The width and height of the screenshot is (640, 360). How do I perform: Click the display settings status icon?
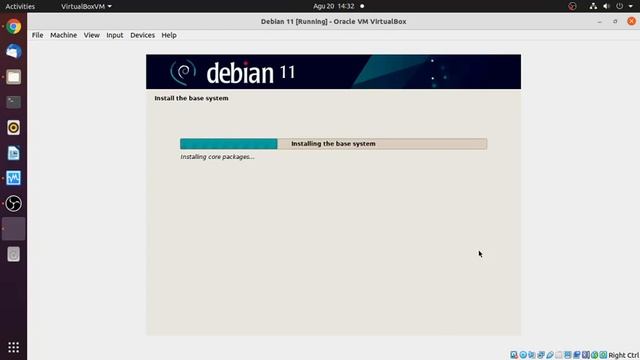click(568, 355)
